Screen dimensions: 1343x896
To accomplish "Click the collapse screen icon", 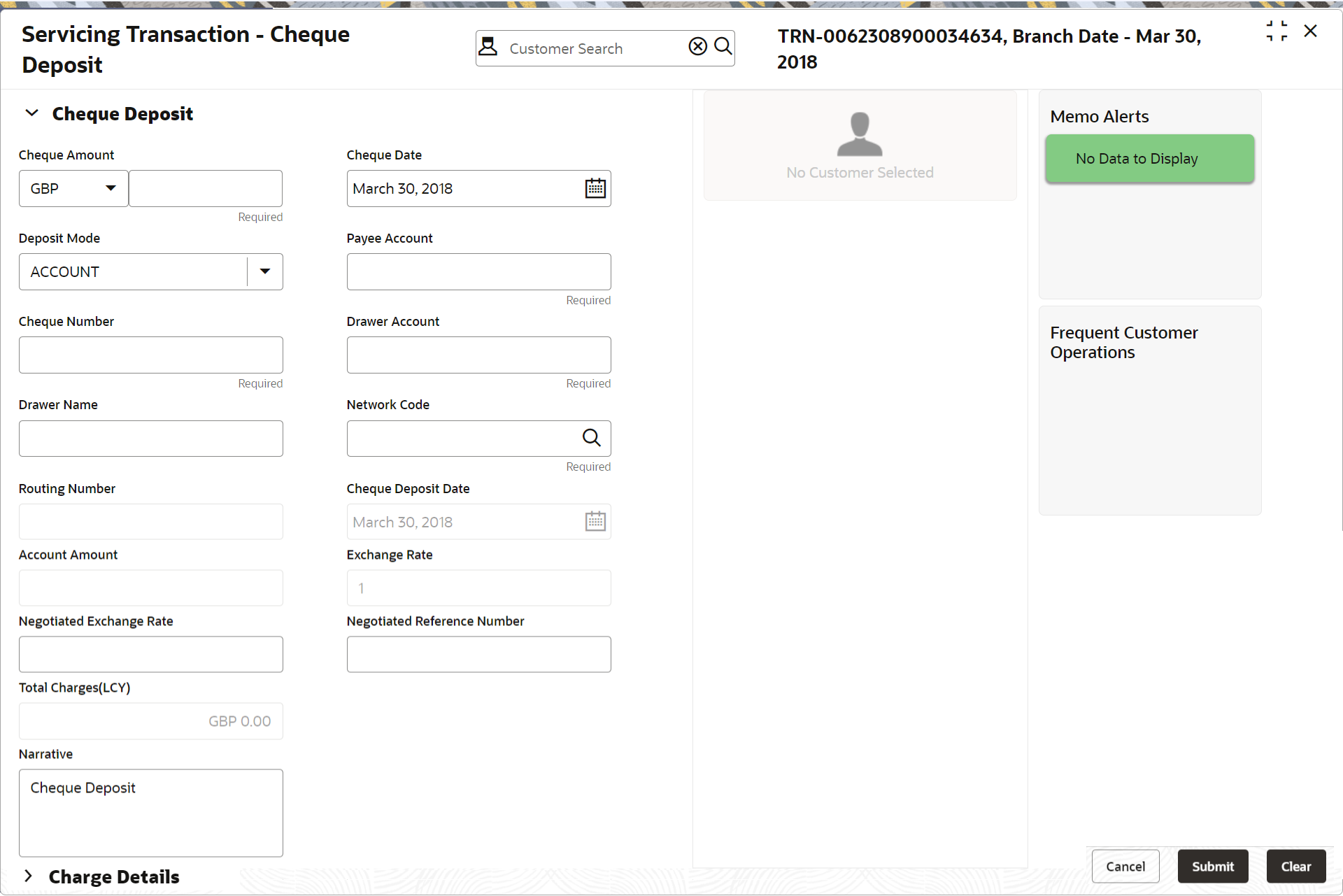I will tap(1277, 31).
